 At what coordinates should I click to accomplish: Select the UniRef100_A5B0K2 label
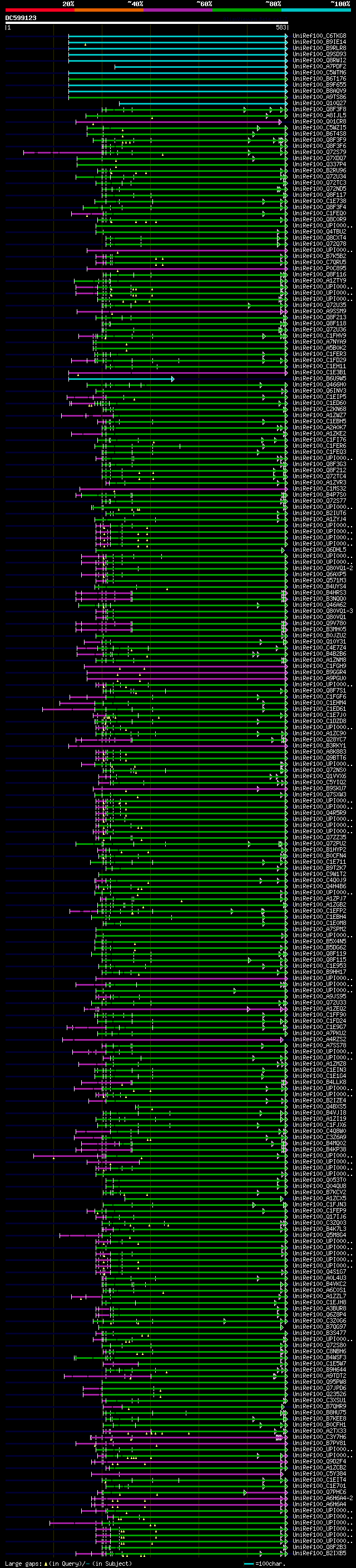click(x=319, y=348)
